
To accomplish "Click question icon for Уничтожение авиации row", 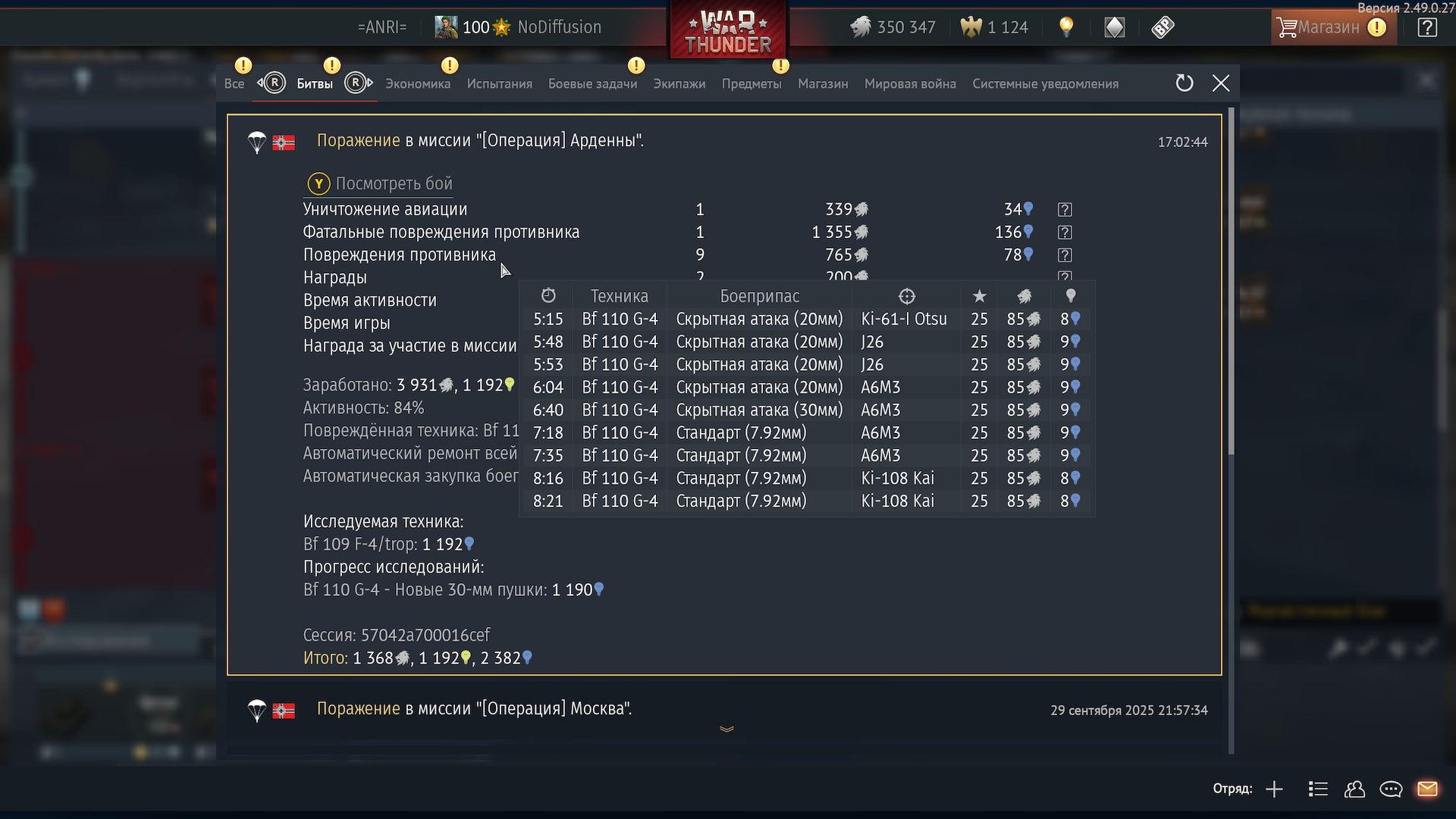I will [x=1065, y=209].
